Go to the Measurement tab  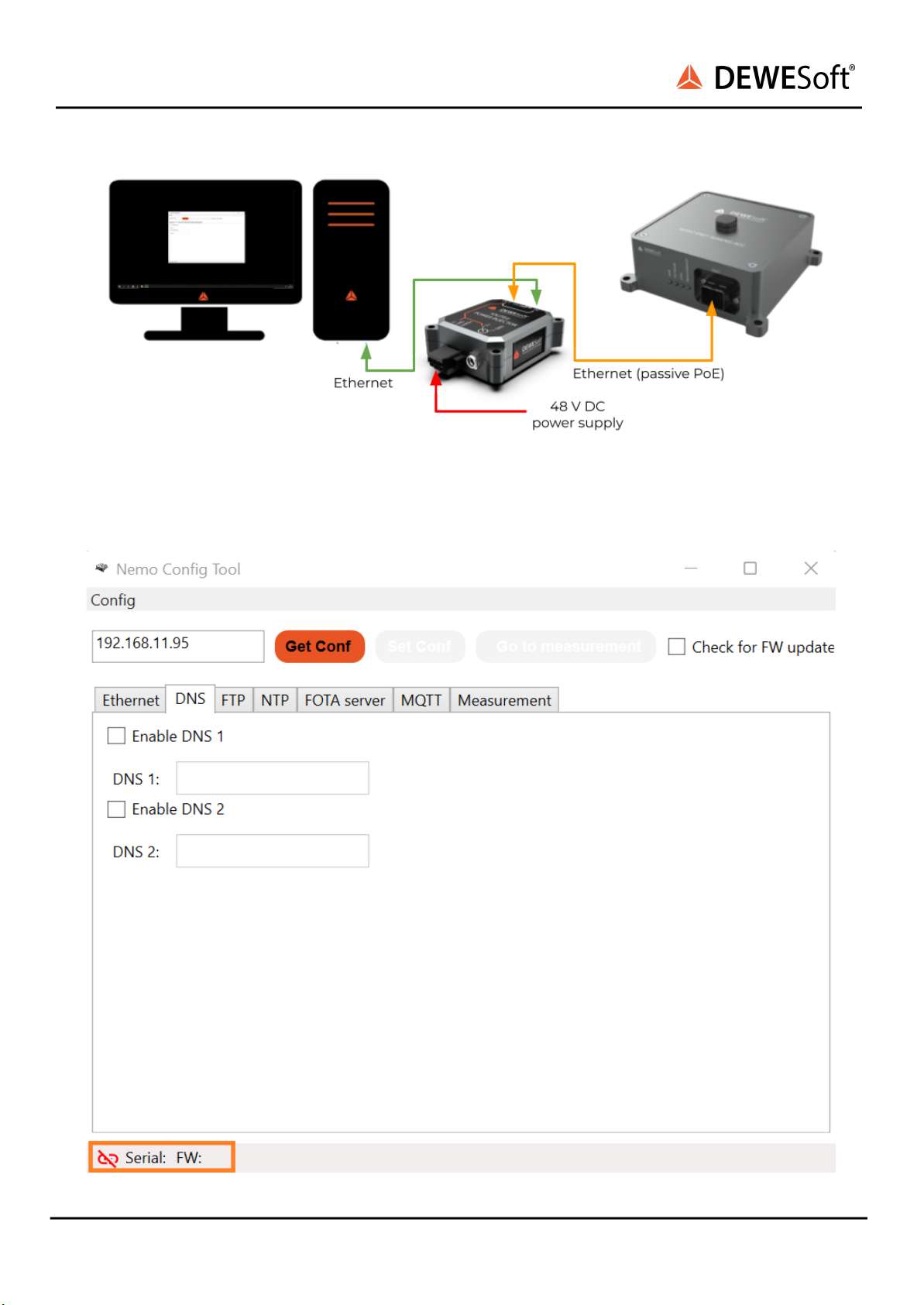[x=504, y=700]
